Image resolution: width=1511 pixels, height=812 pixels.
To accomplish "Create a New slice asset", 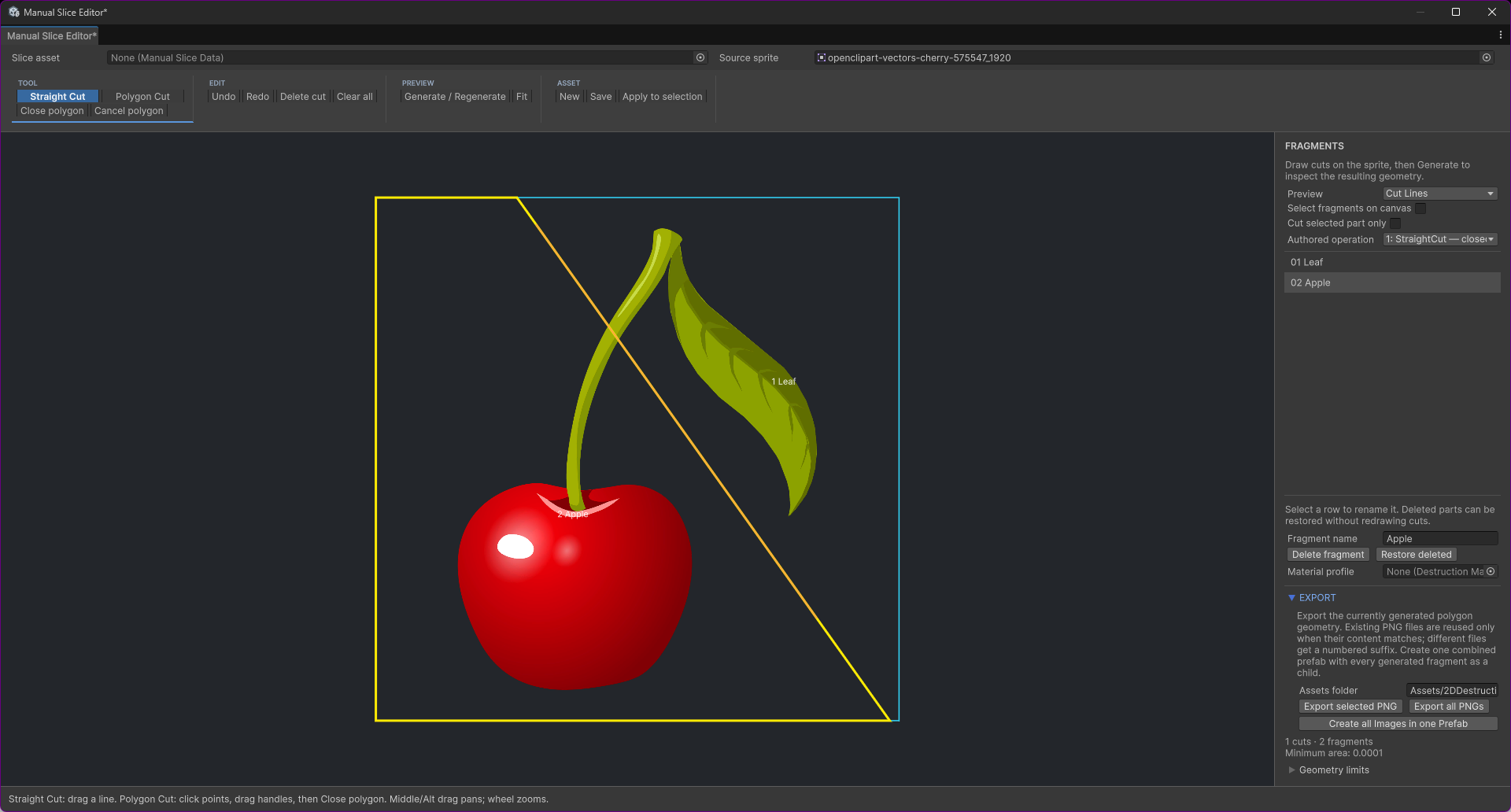I will click(570, 97).
